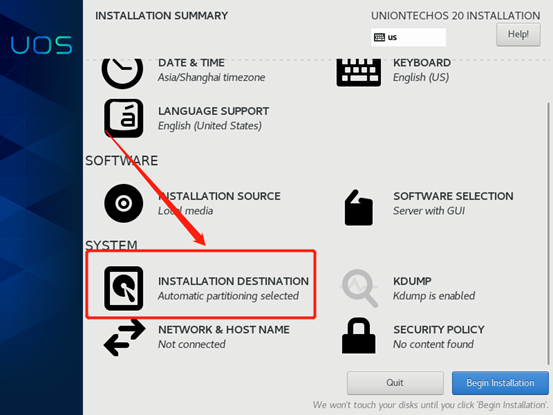Click the UNIONTECHOS 20 INSTALLATION title
Screen dimensions: 553x415
point(455,16)
